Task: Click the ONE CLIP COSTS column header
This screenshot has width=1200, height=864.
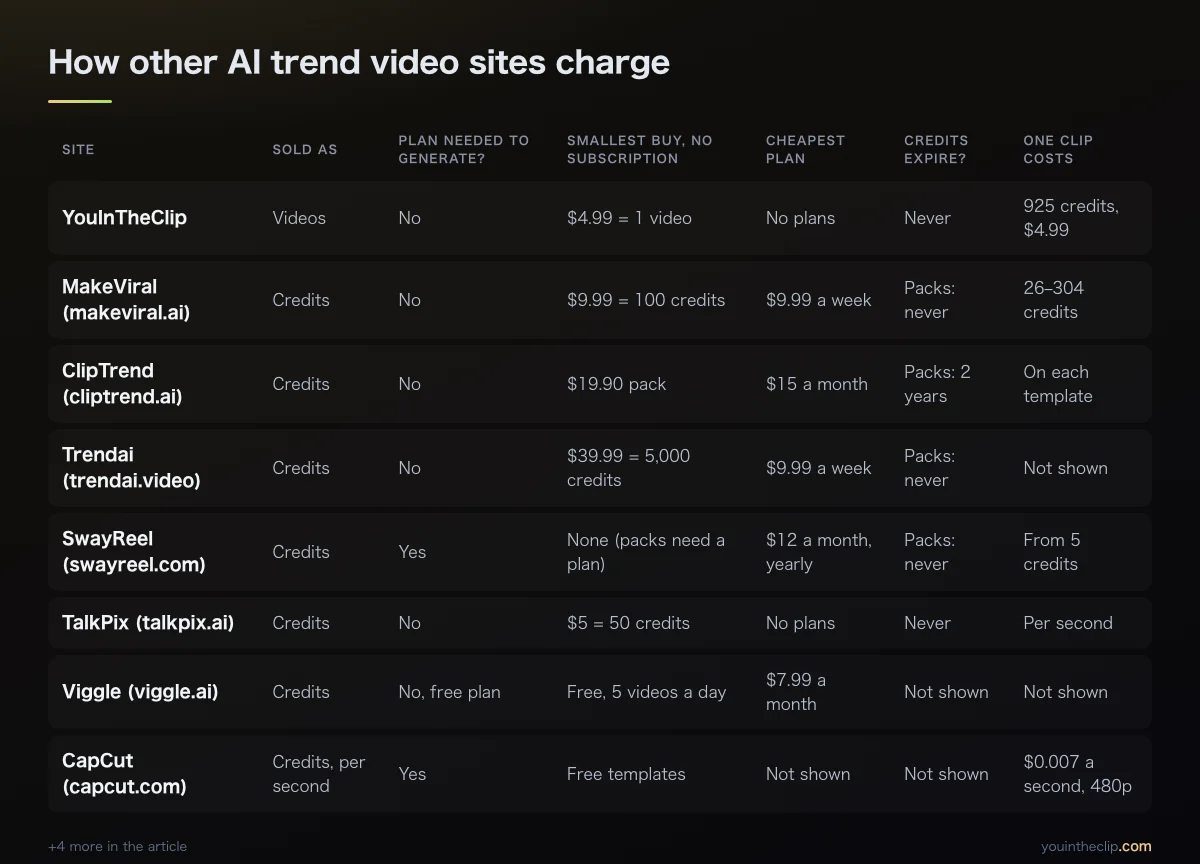Action: point(1058,149)
